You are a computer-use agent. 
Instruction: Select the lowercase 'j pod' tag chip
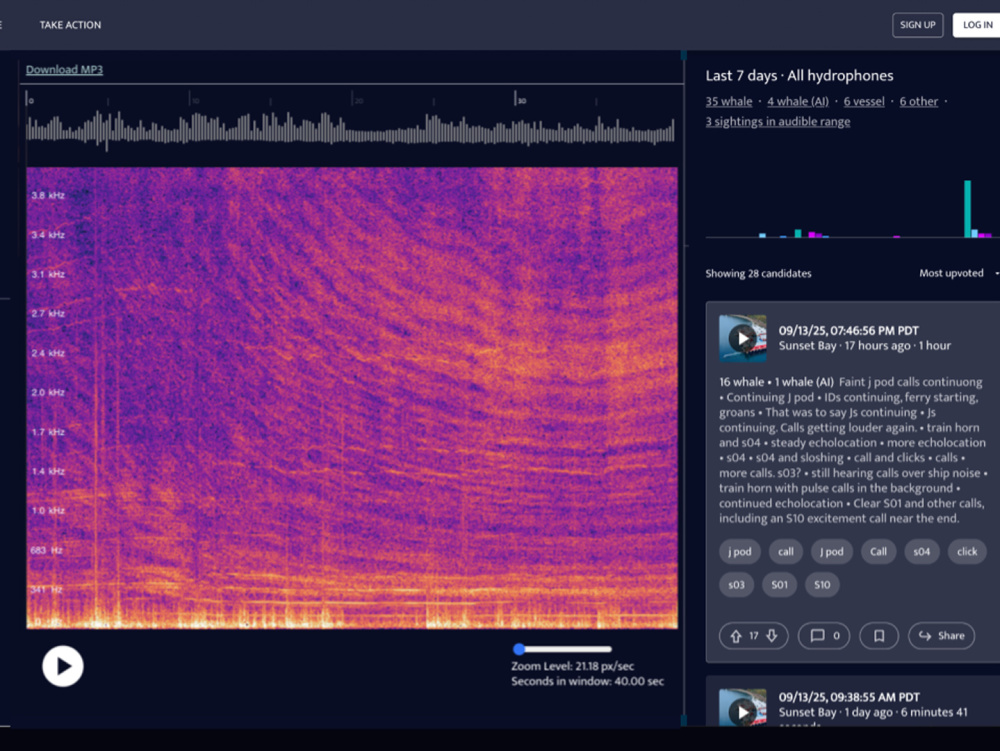740,551
